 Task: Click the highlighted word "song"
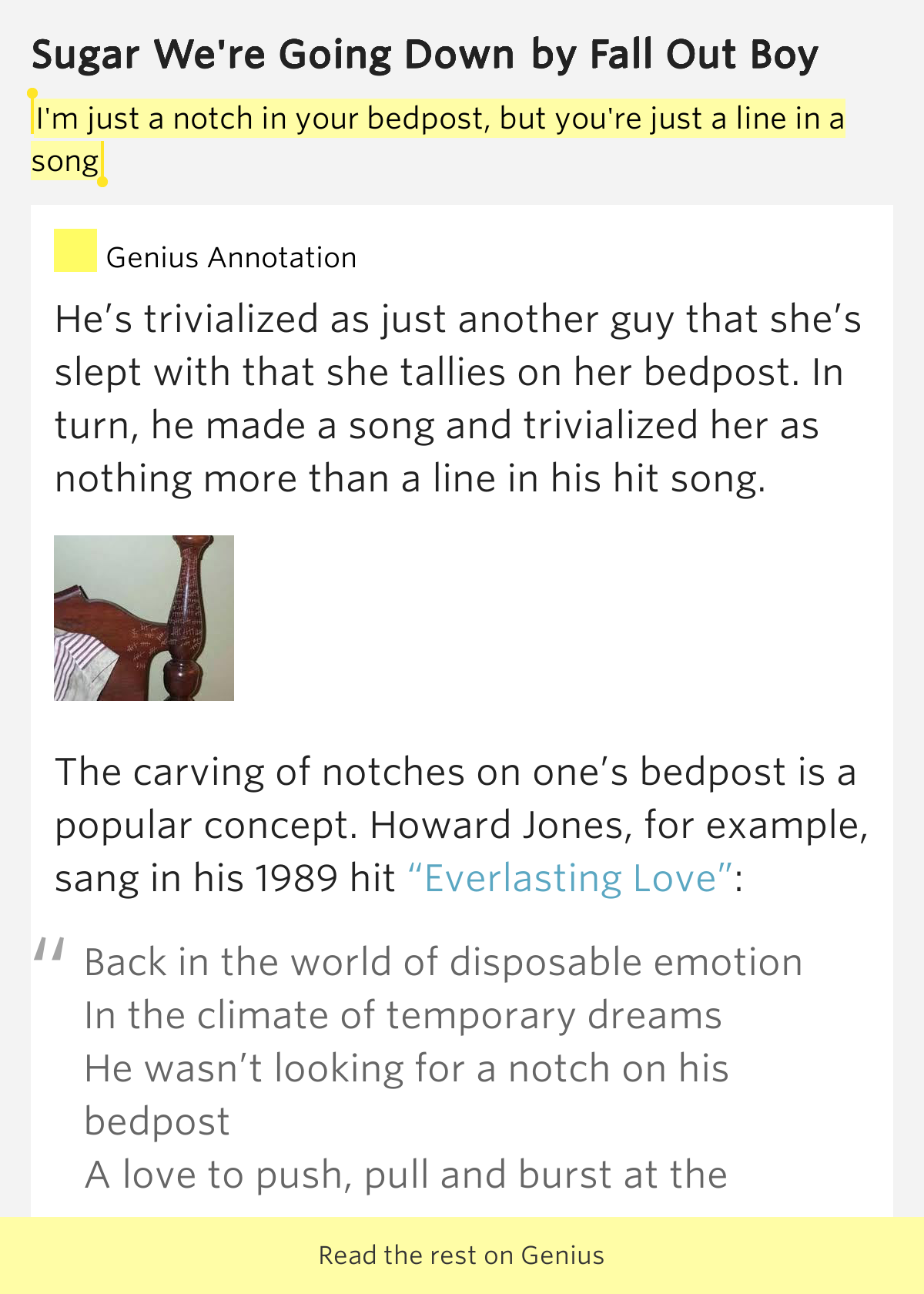click(x=65, y=162)
